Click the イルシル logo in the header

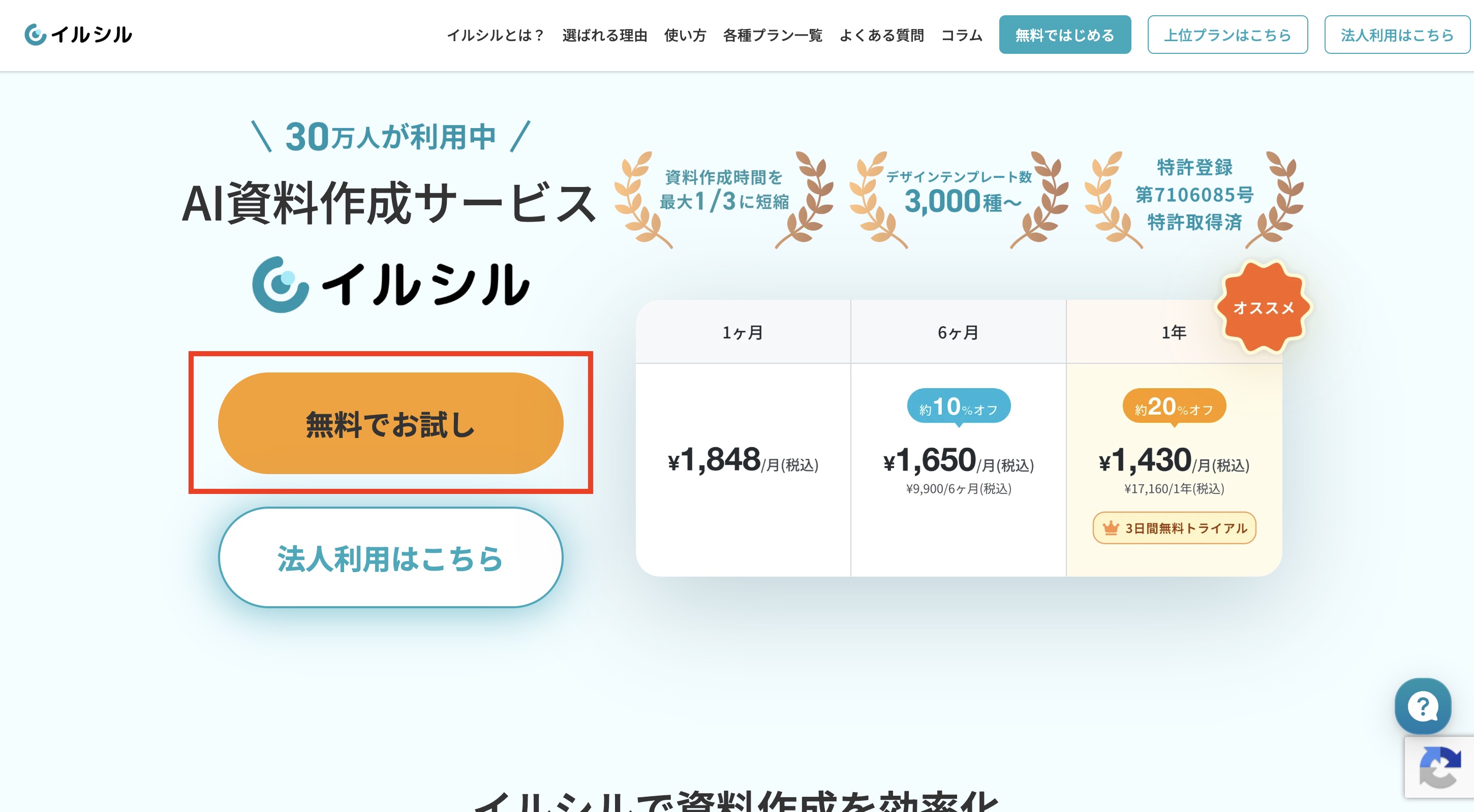pyautogui.click(x=78, y=35)
